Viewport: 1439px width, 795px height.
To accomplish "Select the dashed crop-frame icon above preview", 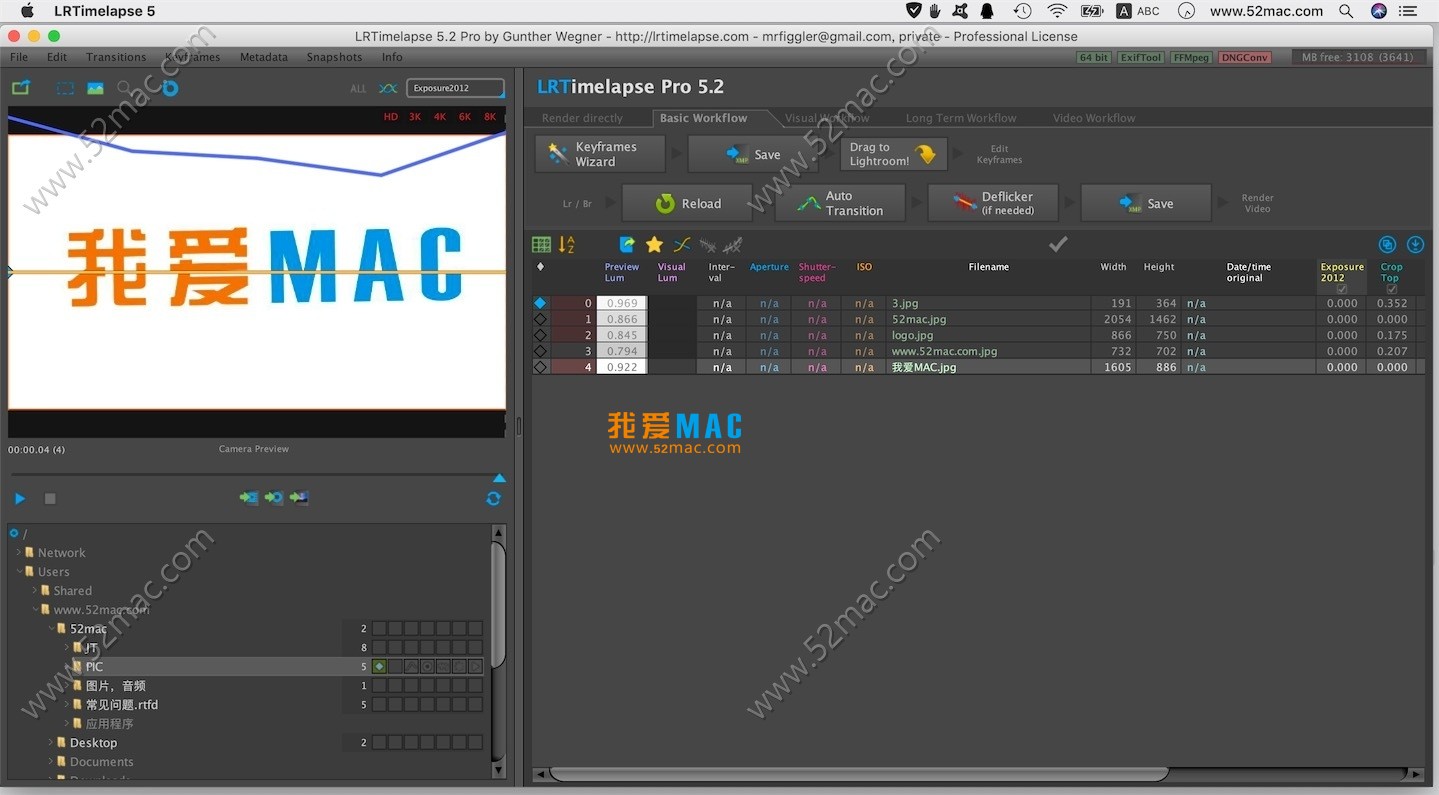I will pyautogui.click(x=65, y=88).
